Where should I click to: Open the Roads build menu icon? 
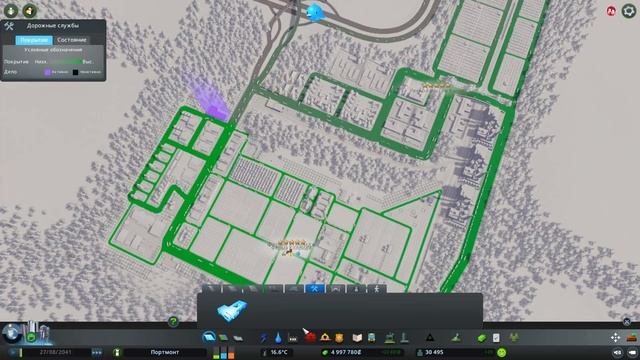209,338
